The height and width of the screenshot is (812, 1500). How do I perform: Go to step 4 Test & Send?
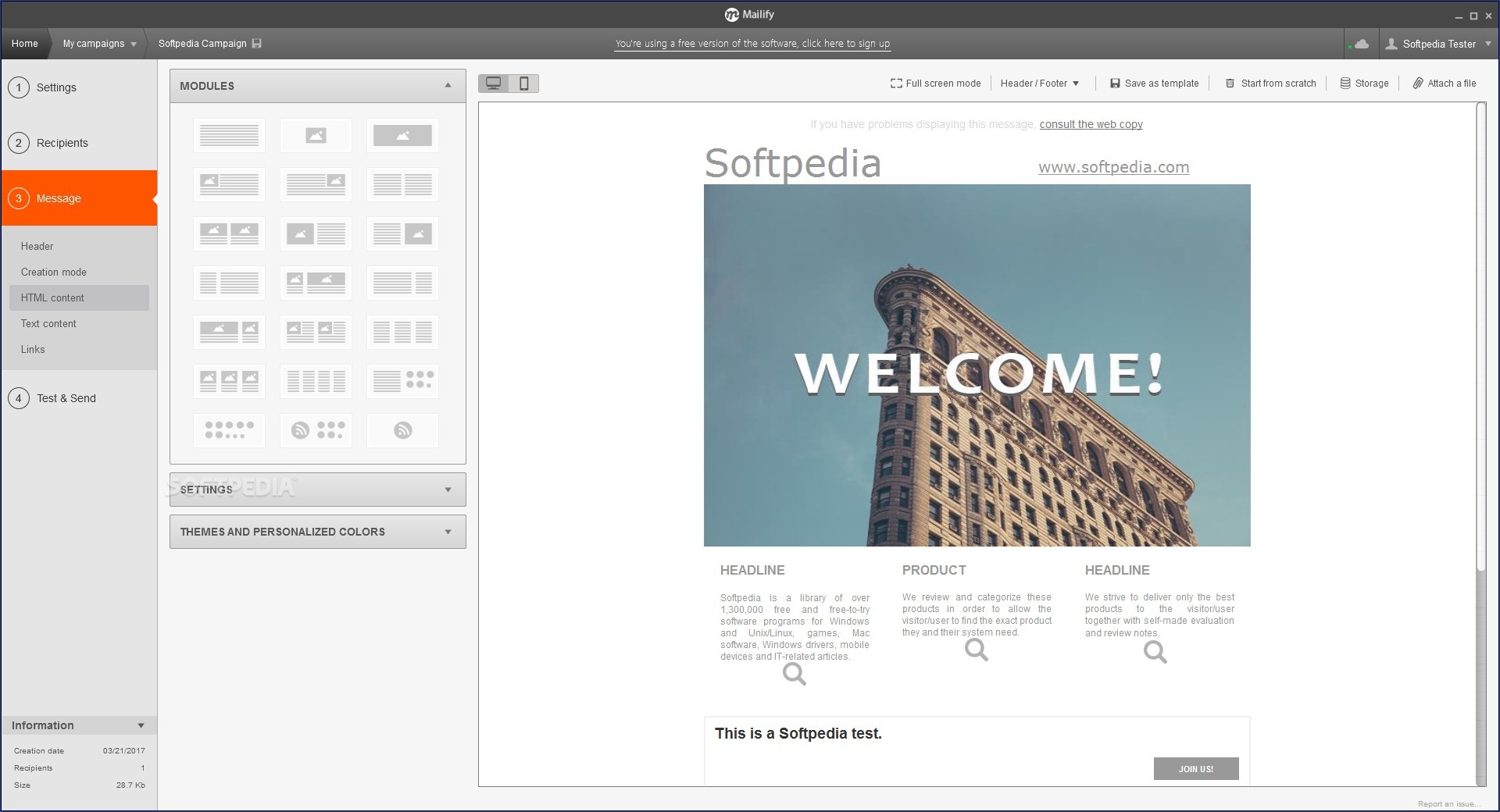[79, 398]
